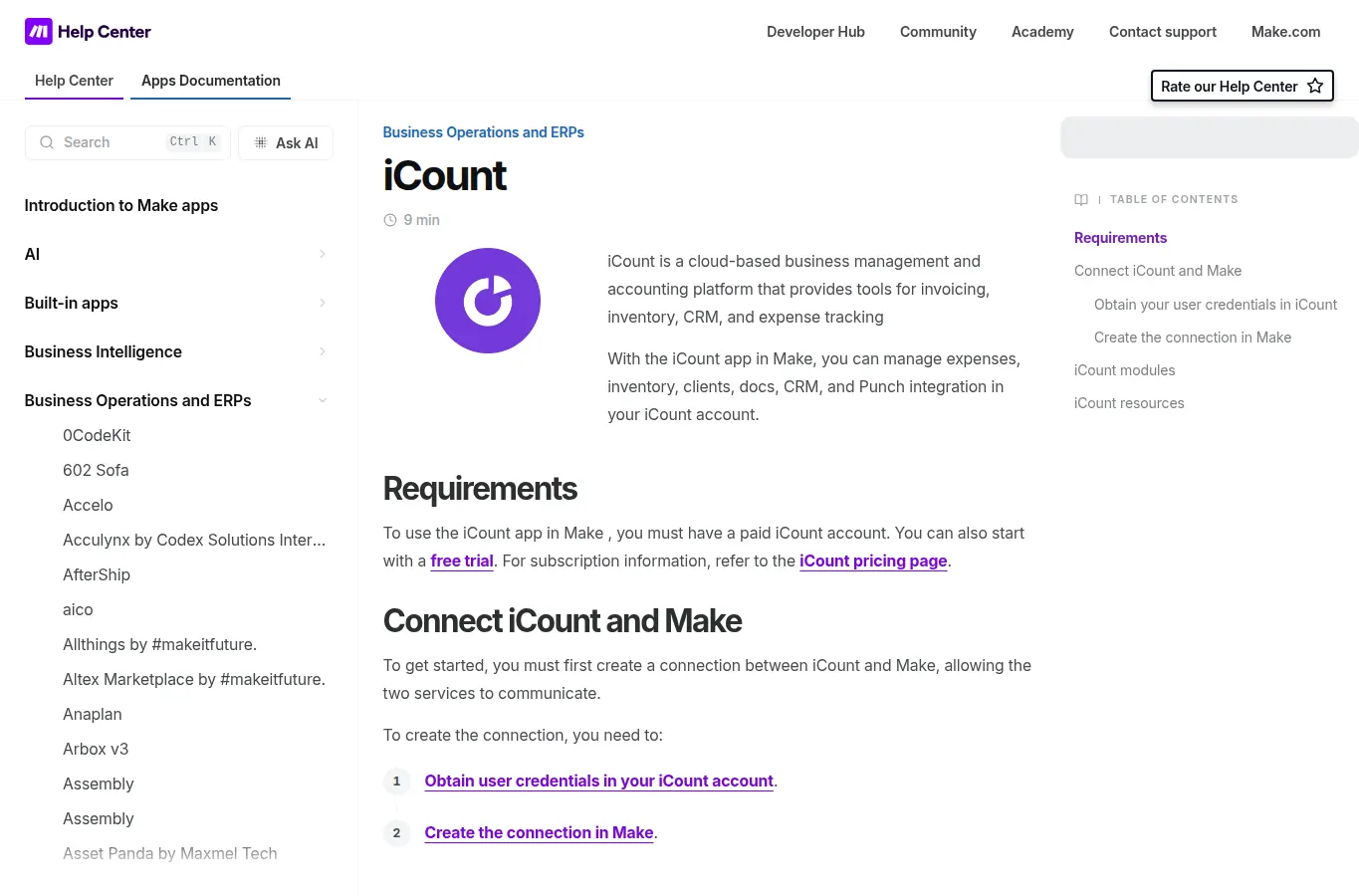1359x896 pixels.
Task: Click the table of contents book icon
Action: pos(1081,199)
